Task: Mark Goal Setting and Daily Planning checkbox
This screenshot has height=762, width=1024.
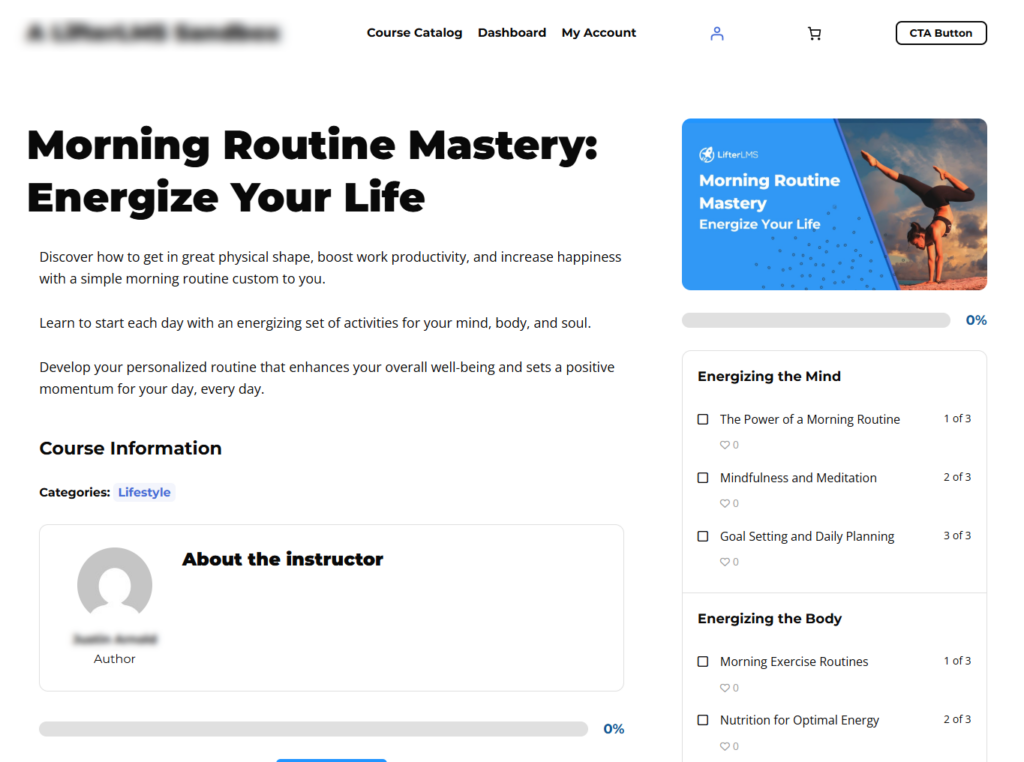Action: tap(703, 536)
